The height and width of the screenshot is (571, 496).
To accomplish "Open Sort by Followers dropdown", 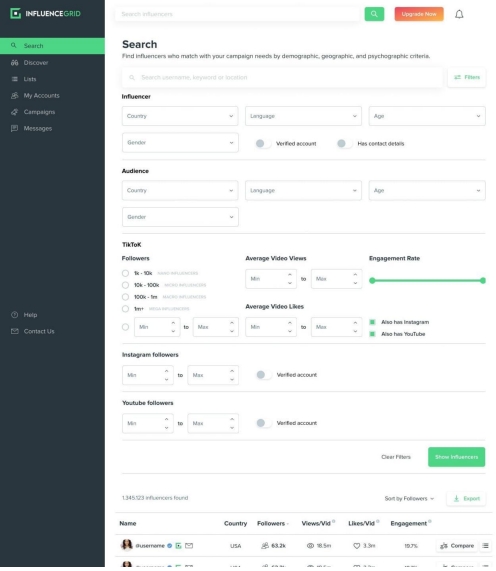I will pyautogui.click(x=409, y=498).
